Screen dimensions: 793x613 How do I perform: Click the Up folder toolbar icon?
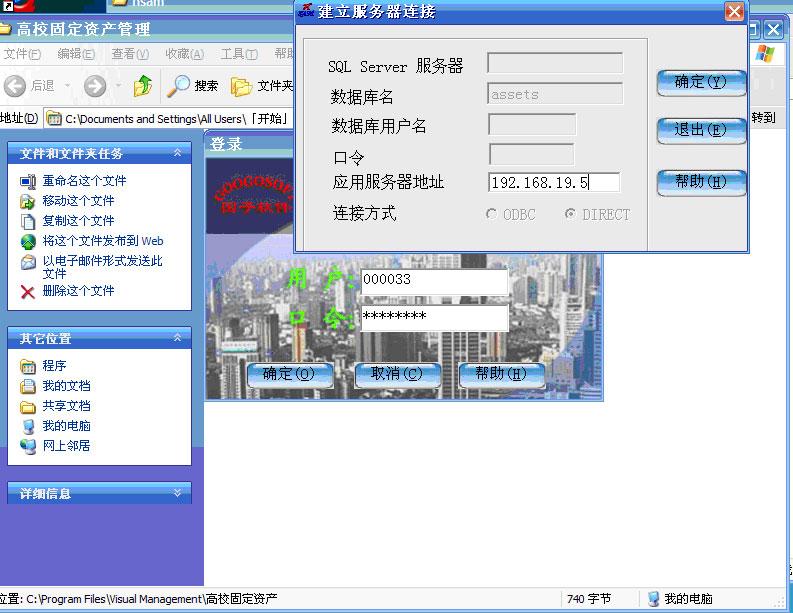point(143,86)
